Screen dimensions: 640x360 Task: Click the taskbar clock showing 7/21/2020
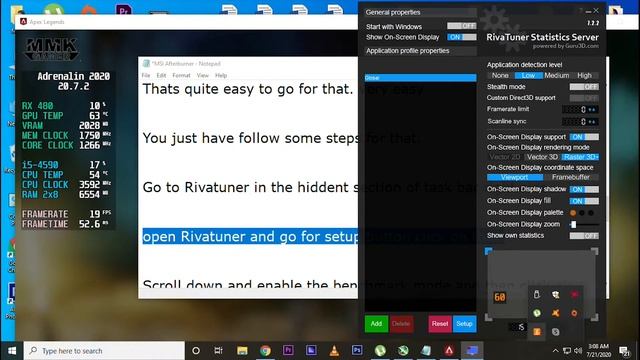pos(599,351)
